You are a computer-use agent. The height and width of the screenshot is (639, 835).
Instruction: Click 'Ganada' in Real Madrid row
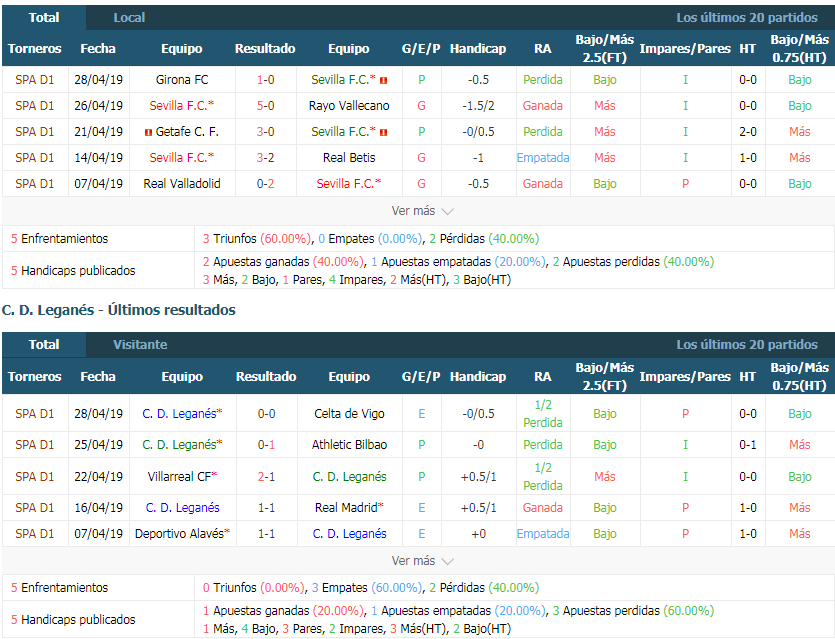(543, 507)
